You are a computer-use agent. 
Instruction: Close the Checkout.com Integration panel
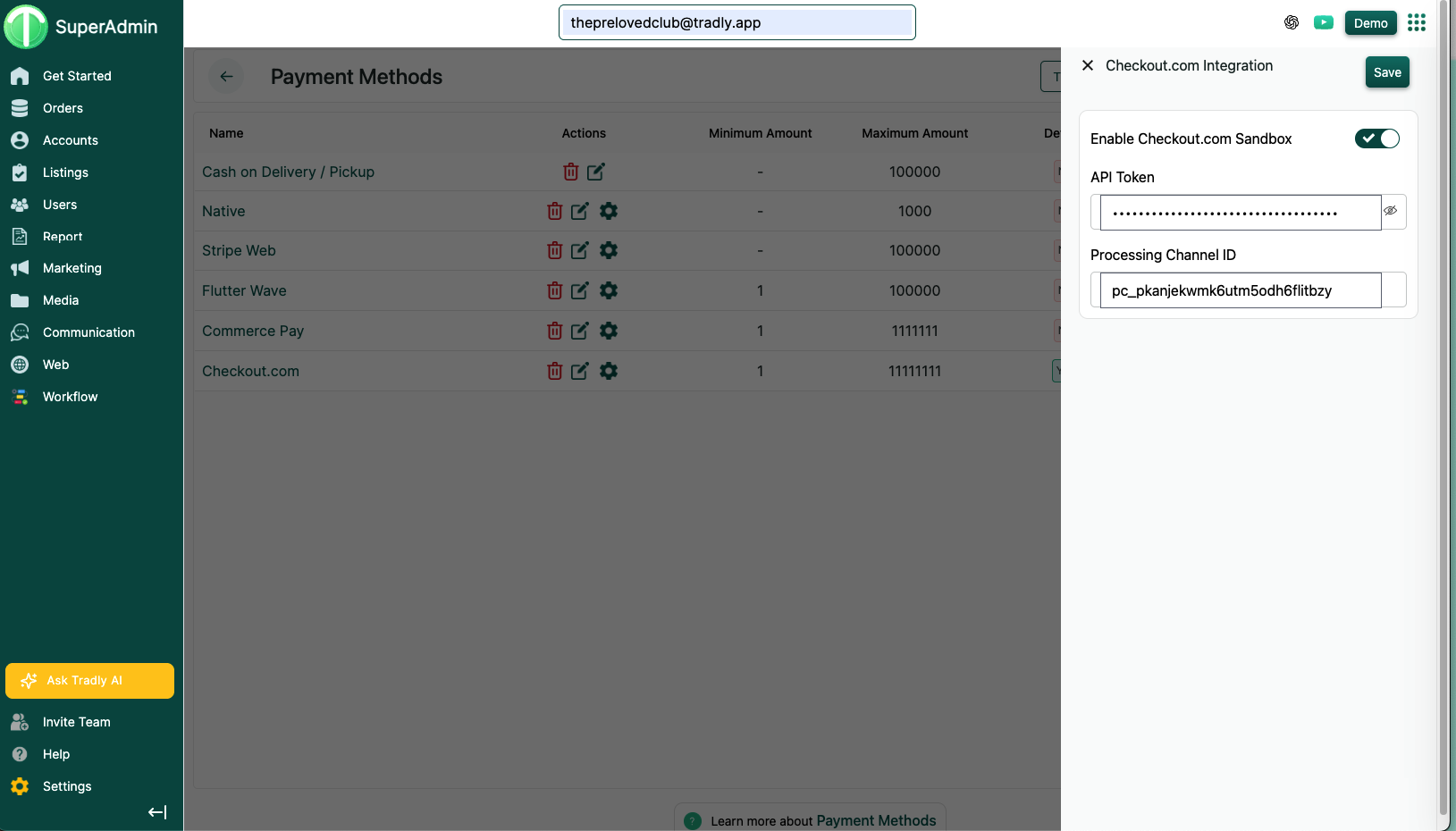(x=1088, y=65)
